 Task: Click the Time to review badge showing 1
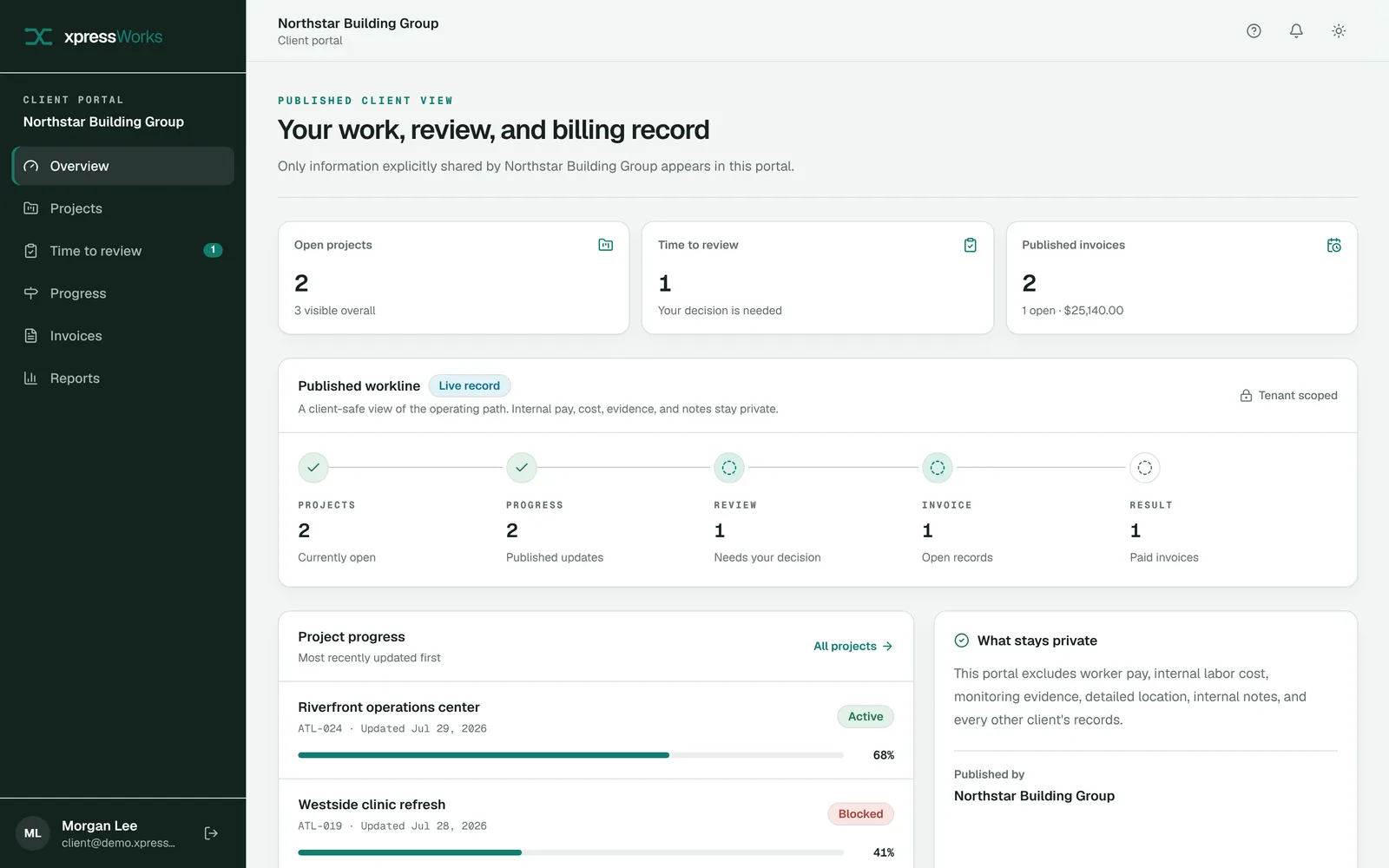click(x=213, y=250)
